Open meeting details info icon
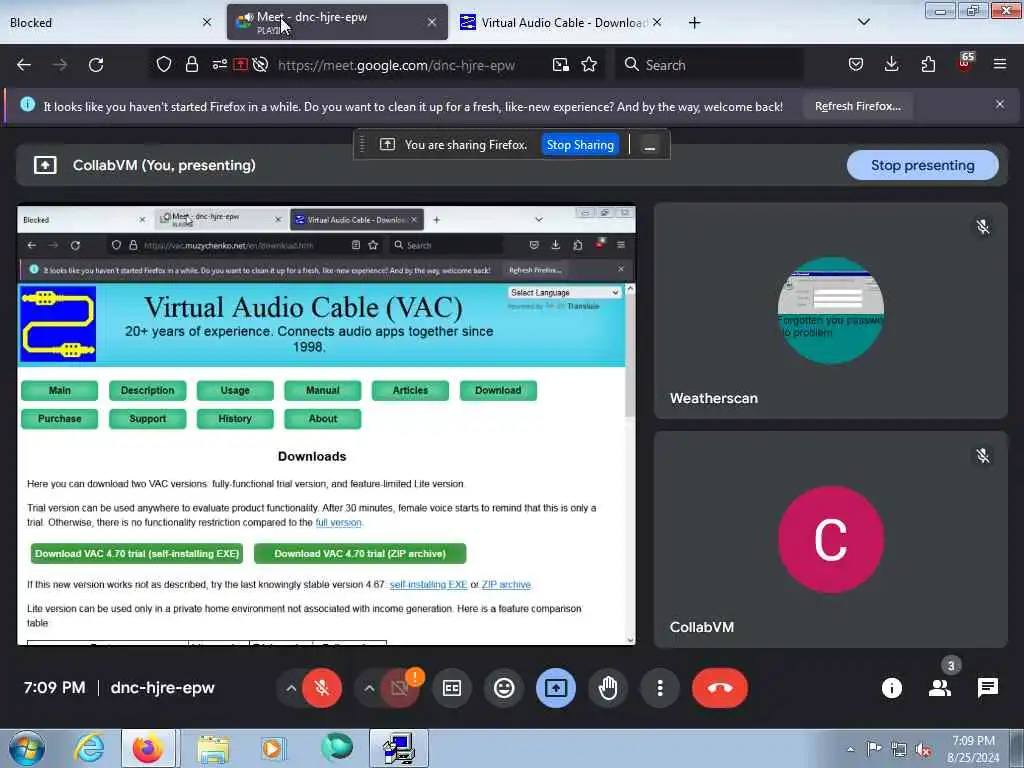Image resolution: width=1024 pixels, height=768 pixels. point(891,688)
